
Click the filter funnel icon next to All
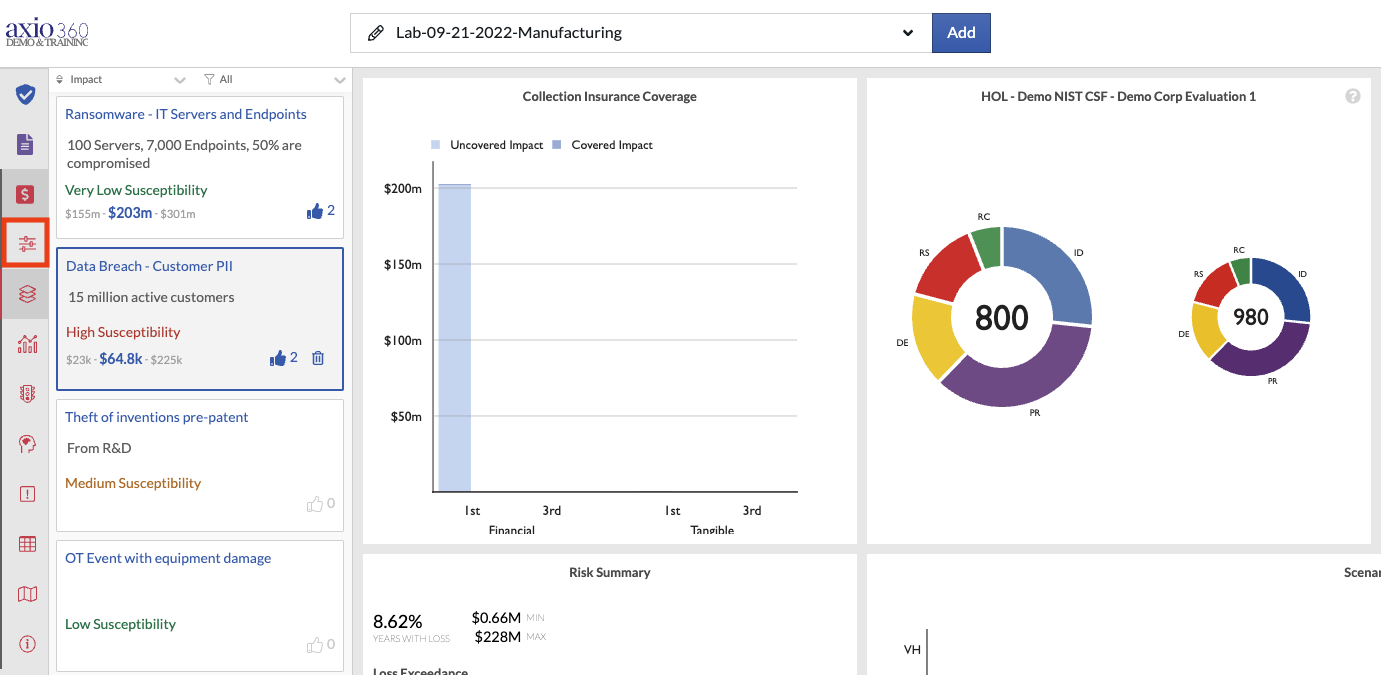[x=209, y=79]
